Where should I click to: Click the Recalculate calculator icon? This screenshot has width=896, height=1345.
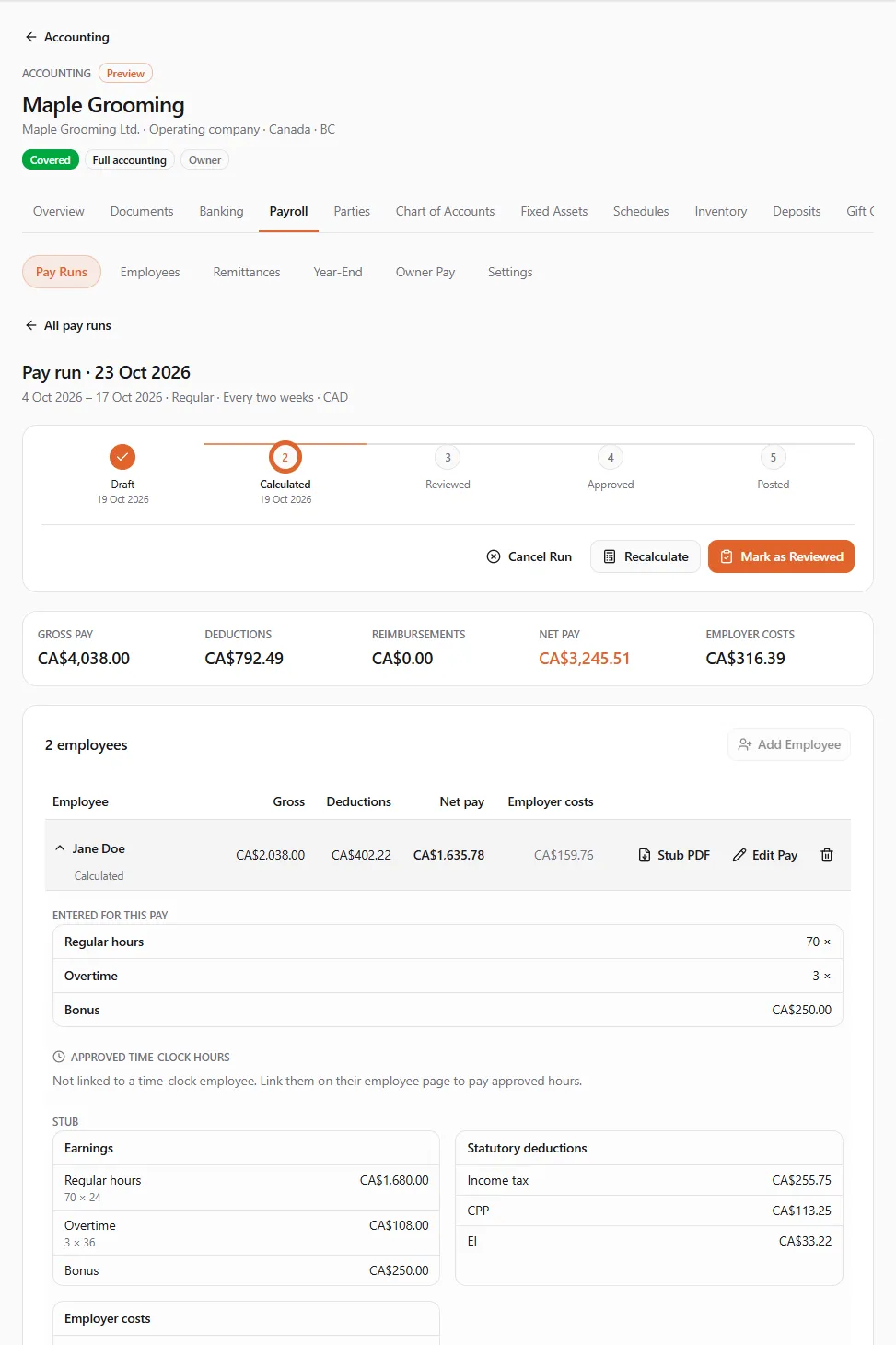610,556
